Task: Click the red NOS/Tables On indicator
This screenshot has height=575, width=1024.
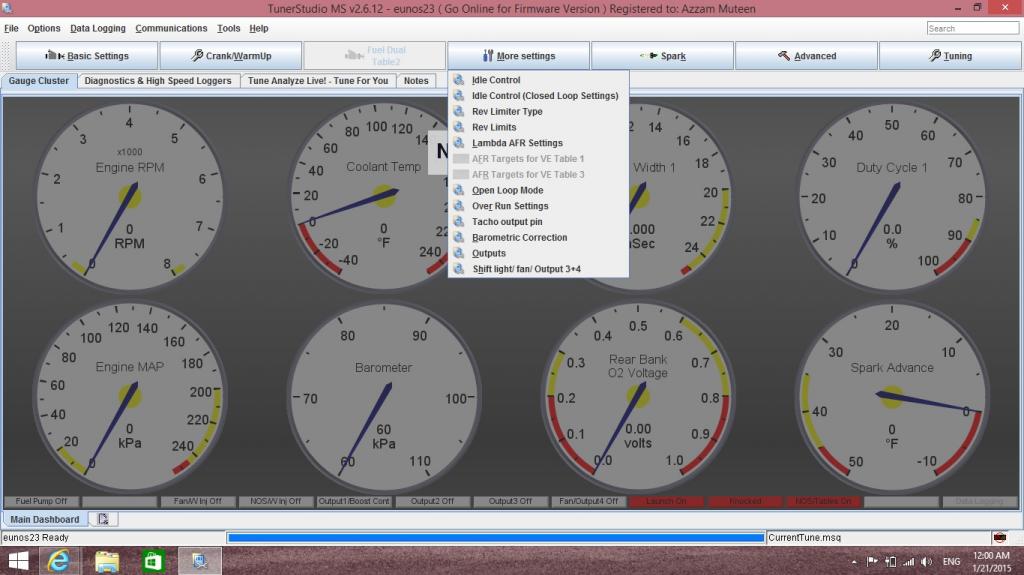Action: coord(823,501)
